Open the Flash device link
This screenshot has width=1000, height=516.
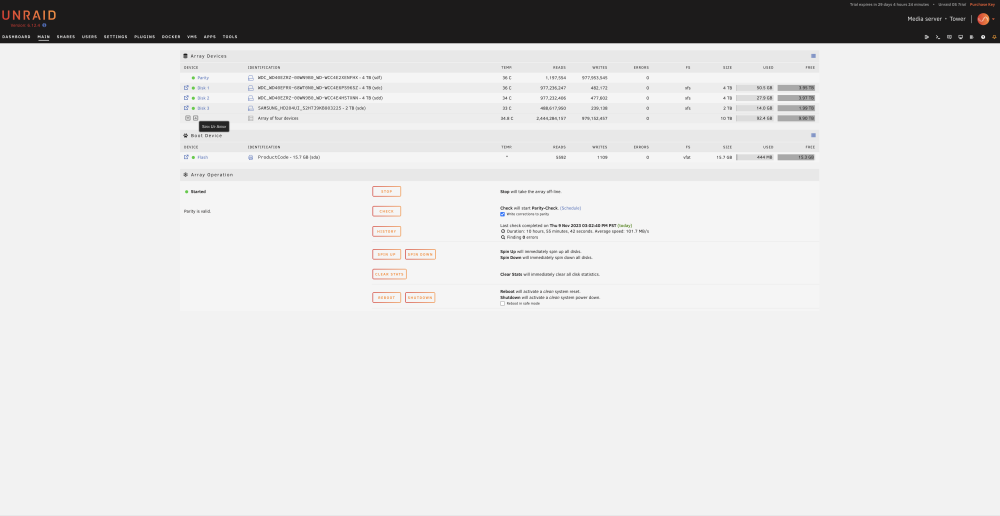202,157
